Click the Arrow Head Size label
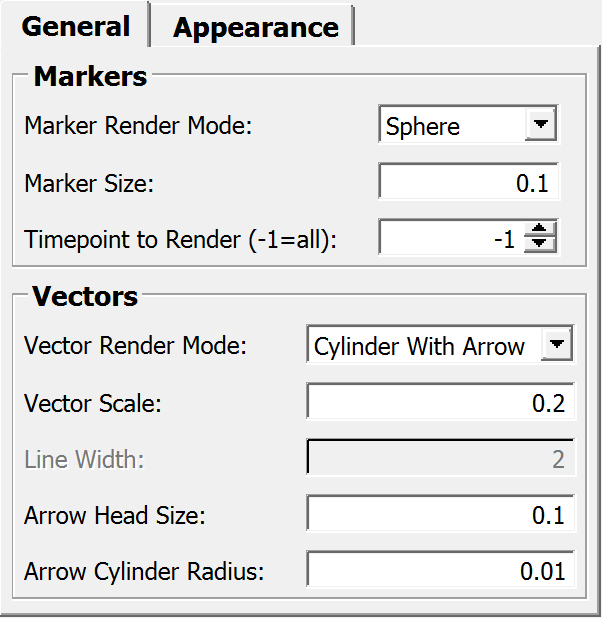This screenshot has width=602, height=618. (x=114, y=516)
